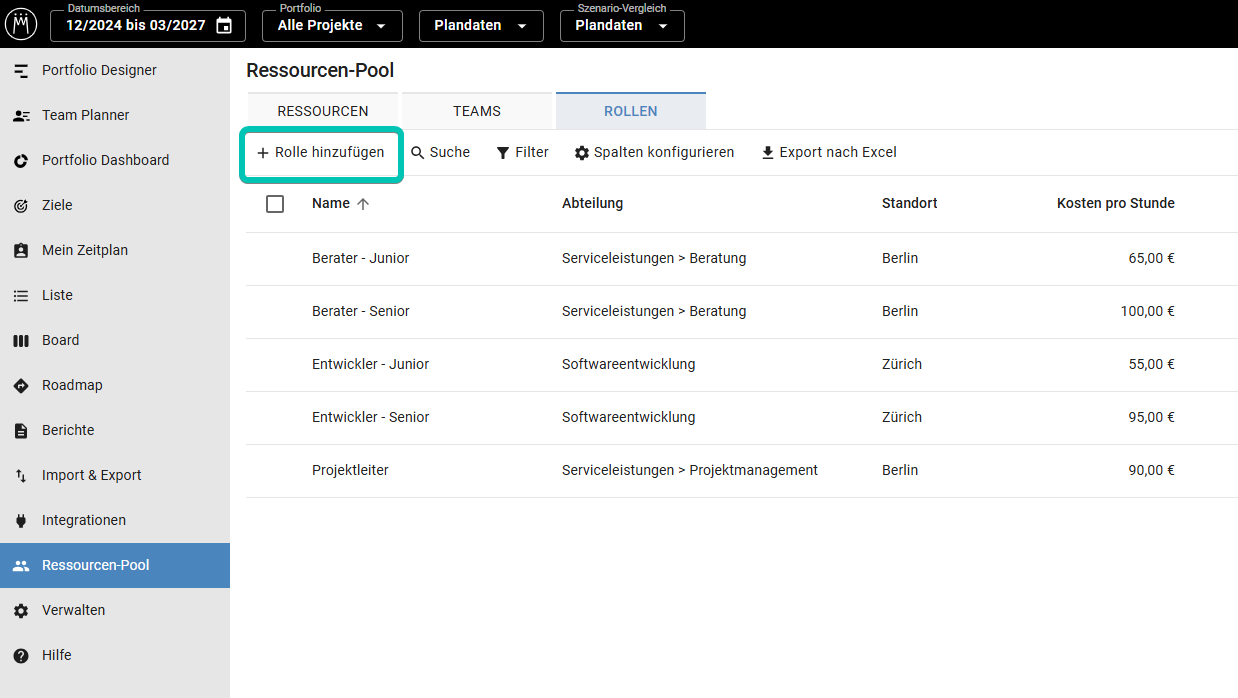Click the Mein Zeitplan icon
The image size is (1238, 698).
(21, 251)
